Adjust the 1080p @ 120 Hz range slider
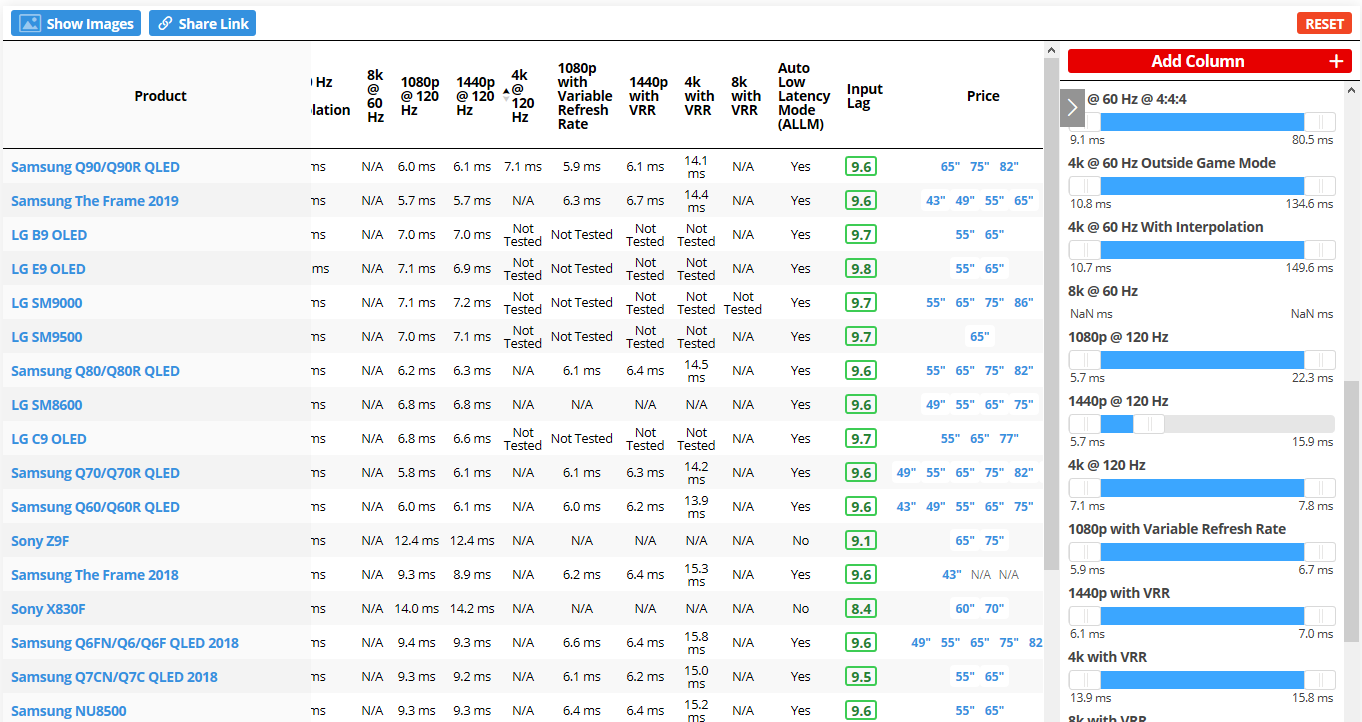The height and width of the screenshot is (722, 1362). click(1201, 360)
